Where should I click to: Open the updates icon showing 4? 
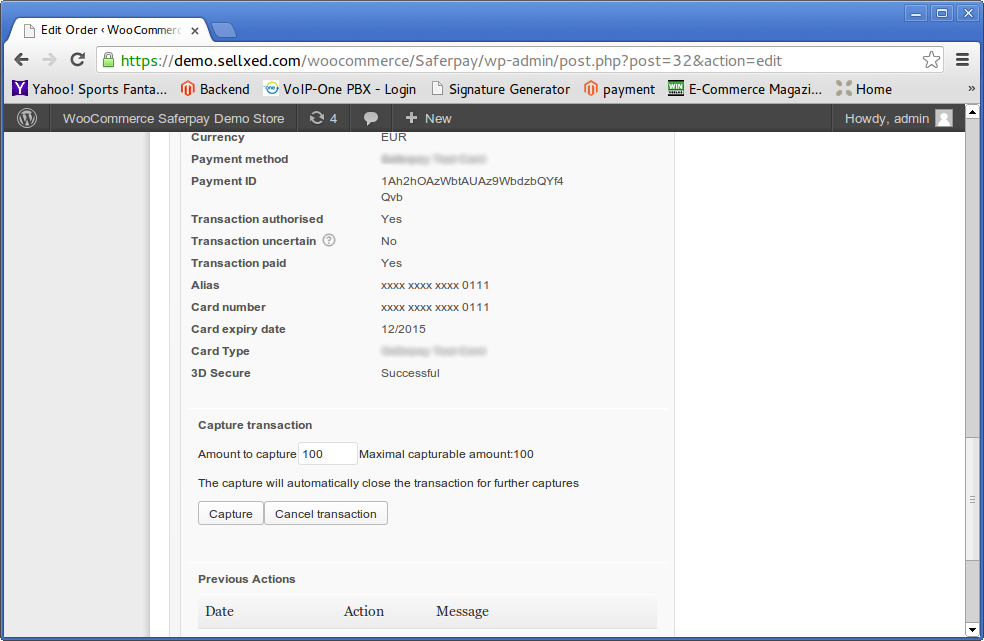coord(323,118)
